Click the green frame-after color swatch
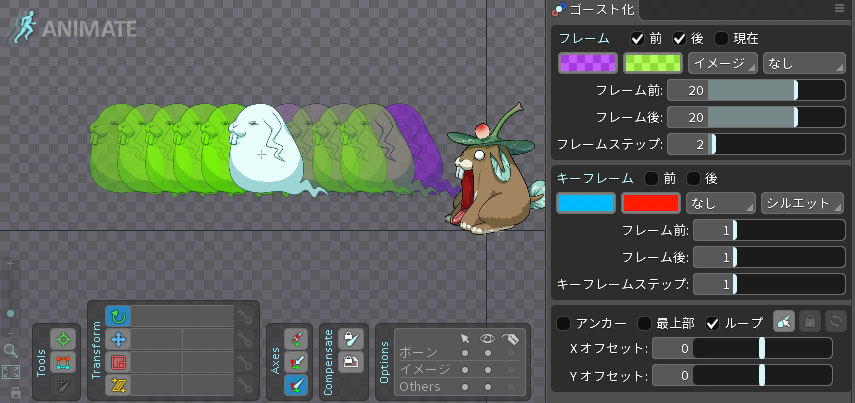This screenshot has width=855, height=403. pyautogui.click(x=652, y=63)
